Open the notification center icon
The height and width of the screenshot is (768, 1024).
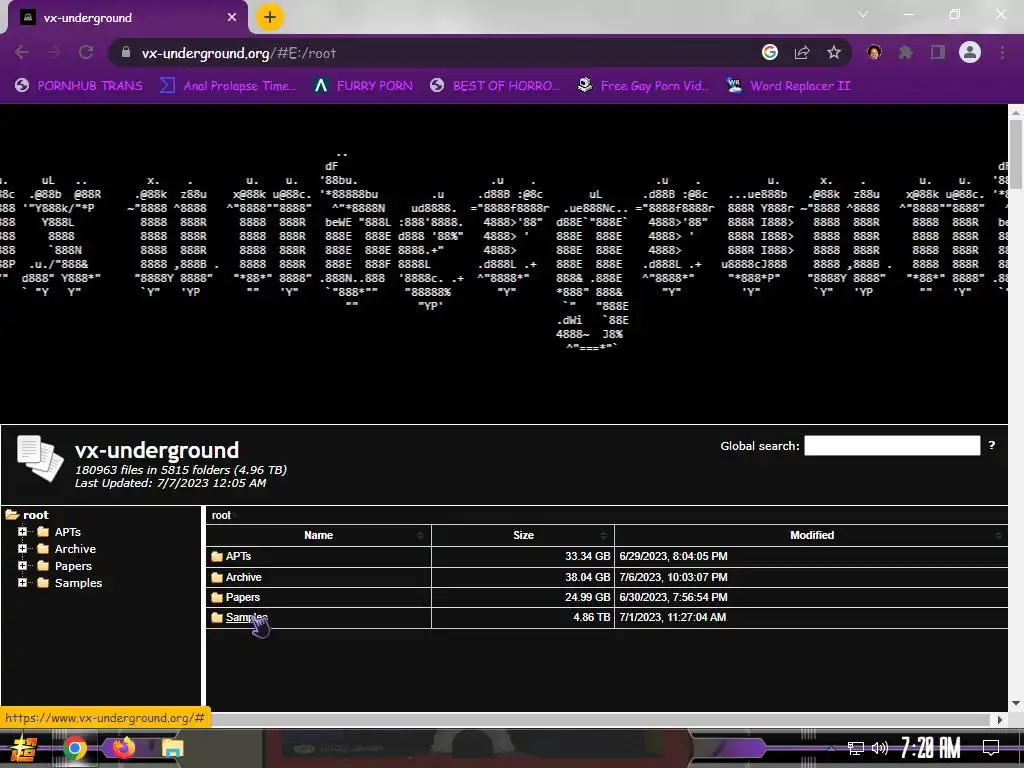click(991, 748)
